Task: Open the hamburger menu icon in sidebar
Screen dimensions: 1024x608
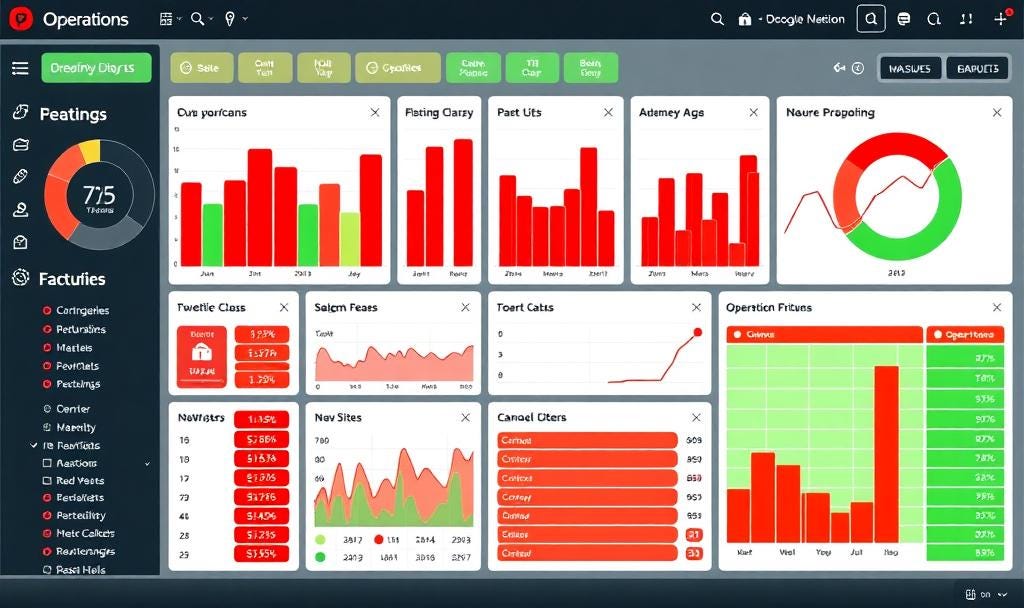Action: (20, 68)
